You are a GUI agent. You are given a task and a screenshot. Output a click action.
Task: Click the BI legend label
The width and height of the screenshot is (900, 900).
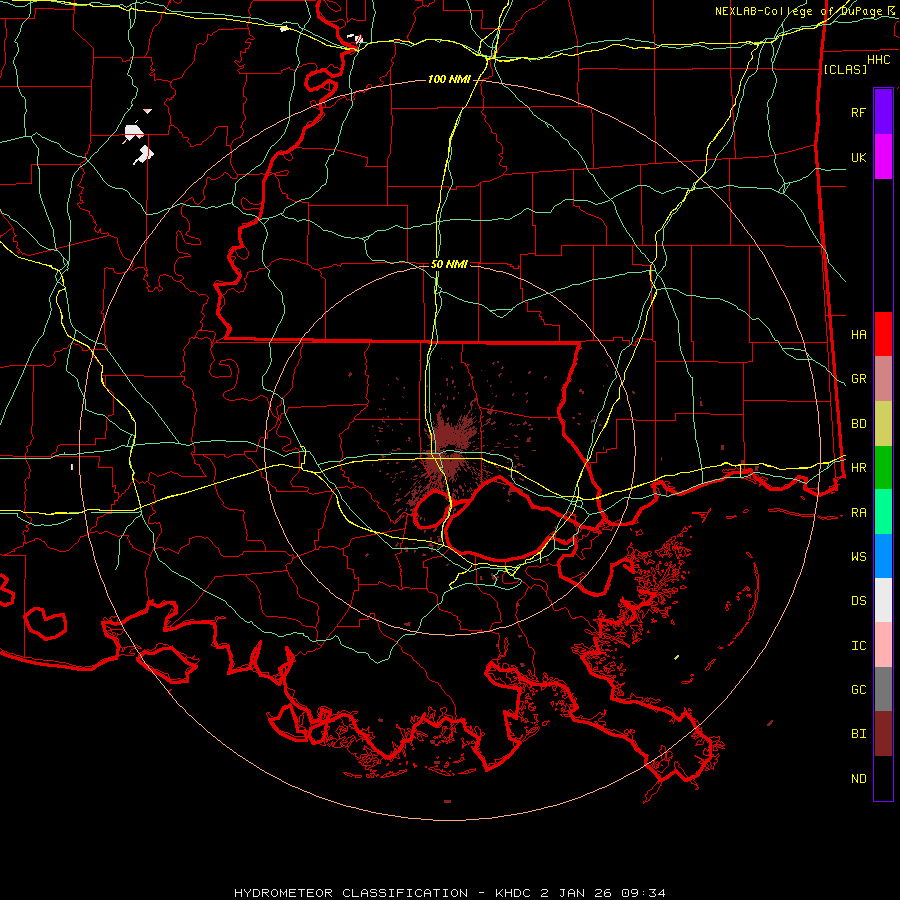coord(859,734)
